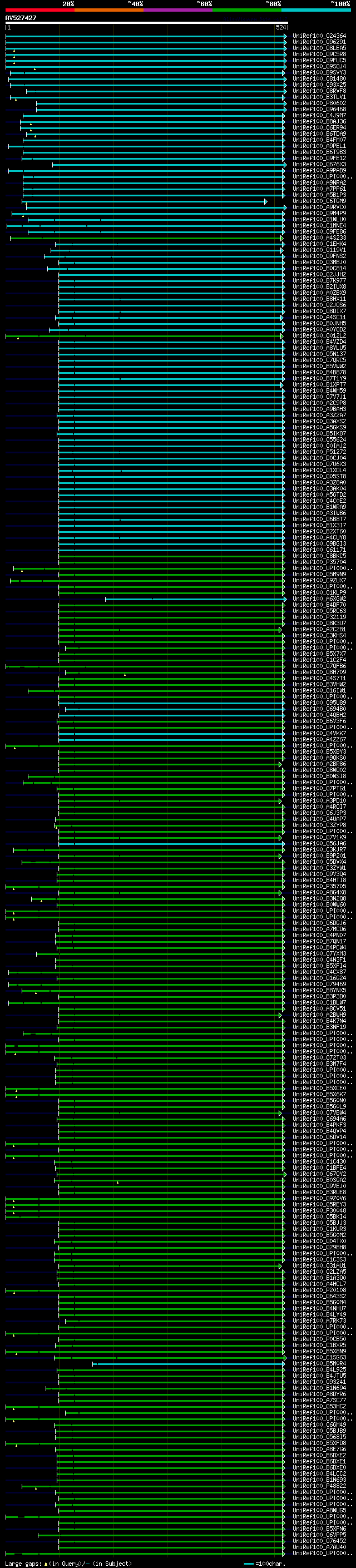Select hit UniRef100_C1MNE4

pos(319,226)
